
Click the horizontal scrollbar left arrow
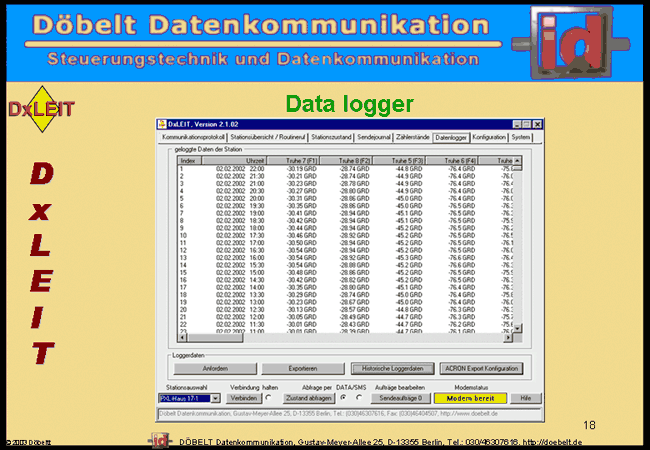pos(182,338)
